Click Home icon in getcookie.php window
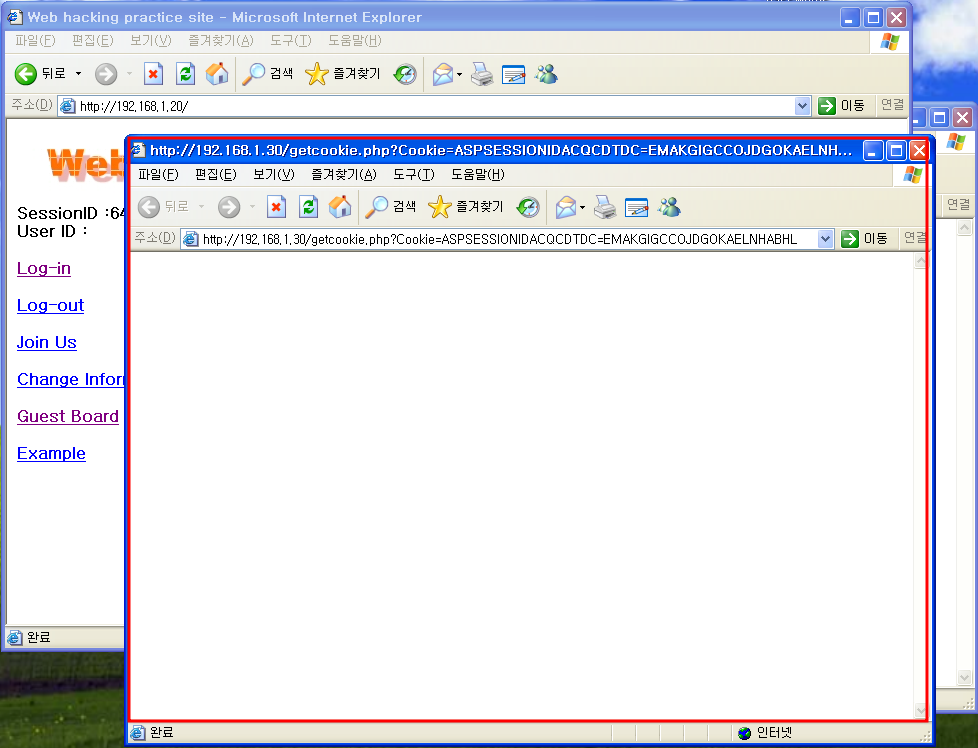This screenshot has width=978, height=748. (x=340, y=206)
